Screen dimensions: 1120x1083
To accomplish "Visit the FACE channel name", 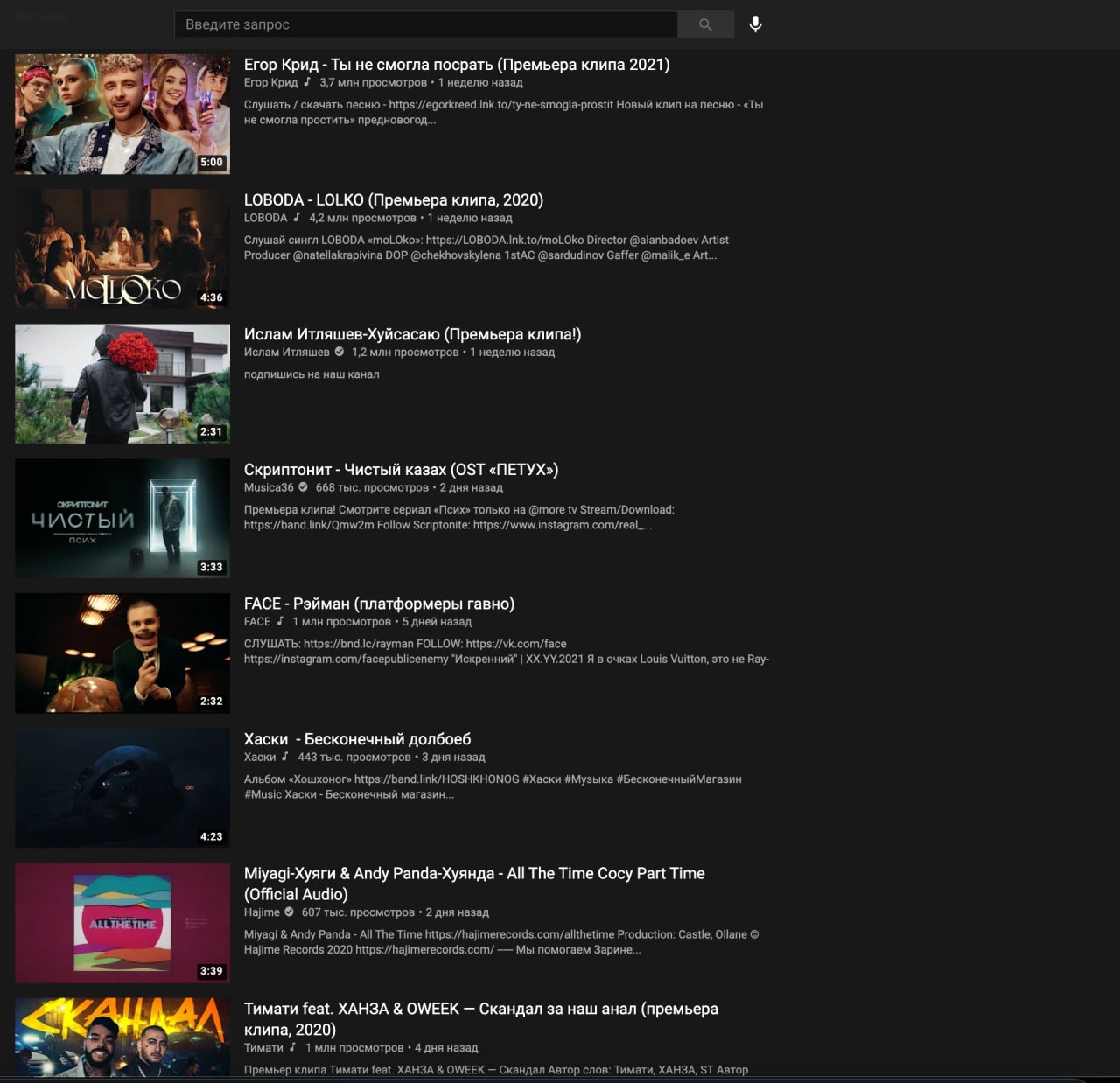I will point(257,621).
